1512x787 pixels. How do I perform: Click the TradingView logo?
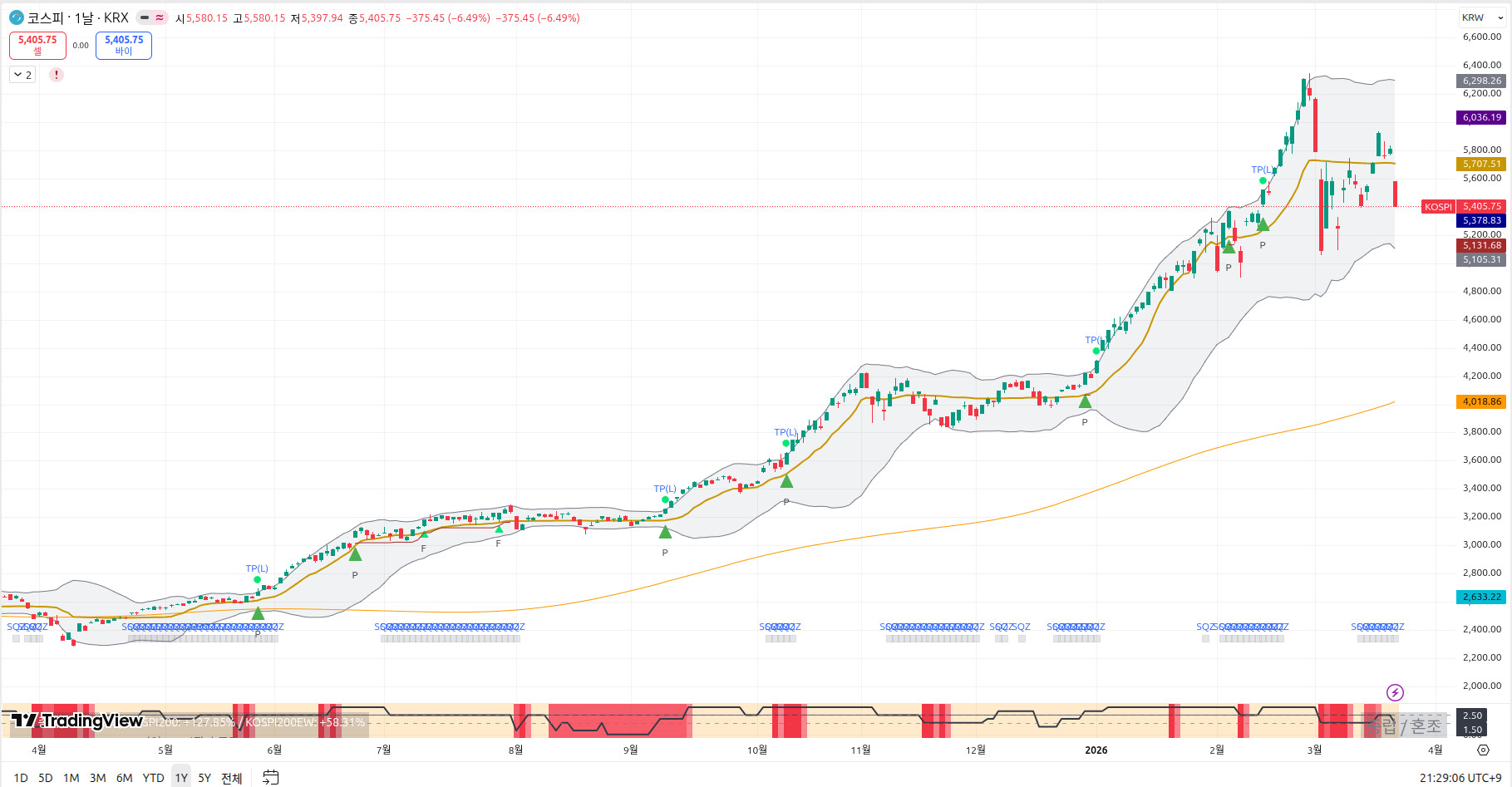point(76,721)
